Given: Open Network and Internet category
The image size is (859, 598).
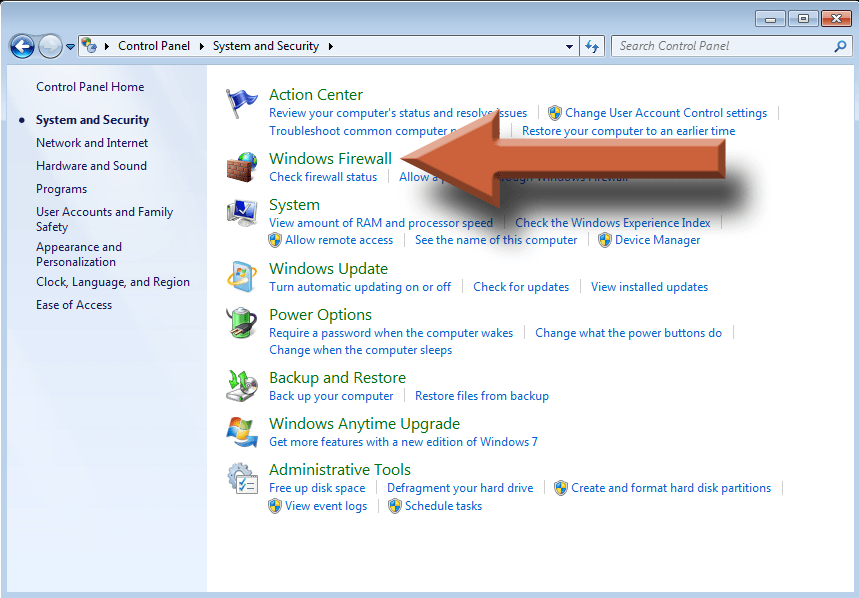Looking at the screenshot, I should click(x=92, y=143).
